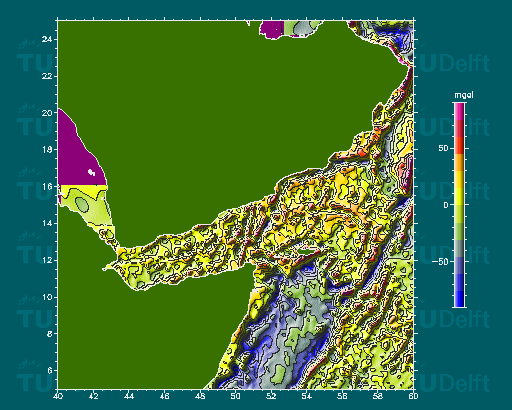Click the small purple patch at map's top edge
Screen dimensions: 512x410
[271, 29]
